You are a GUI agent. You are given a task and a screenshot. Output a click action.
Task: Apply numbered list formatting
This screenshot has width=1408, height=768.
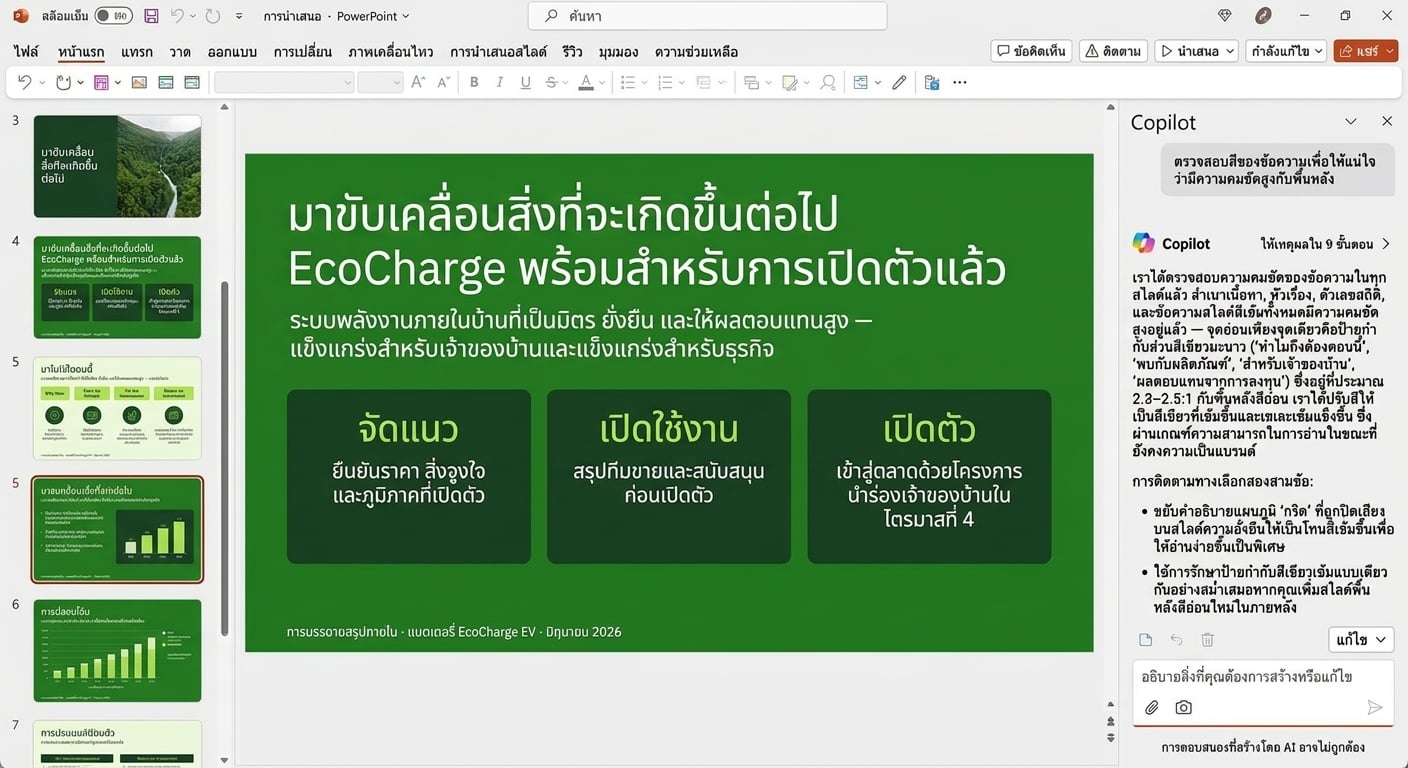coord(665,82)
